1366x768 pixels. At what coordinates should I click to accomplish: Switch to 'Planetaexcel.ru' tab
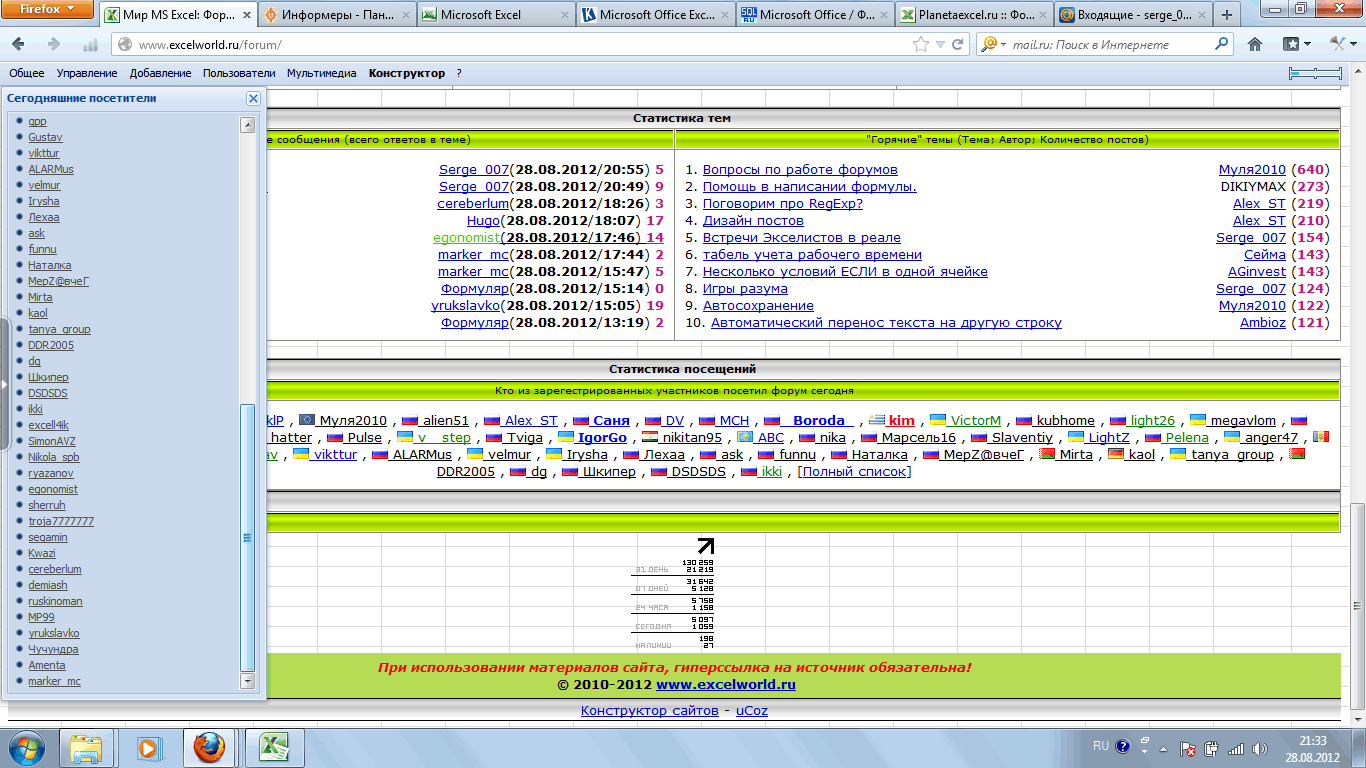click(974, 15)
